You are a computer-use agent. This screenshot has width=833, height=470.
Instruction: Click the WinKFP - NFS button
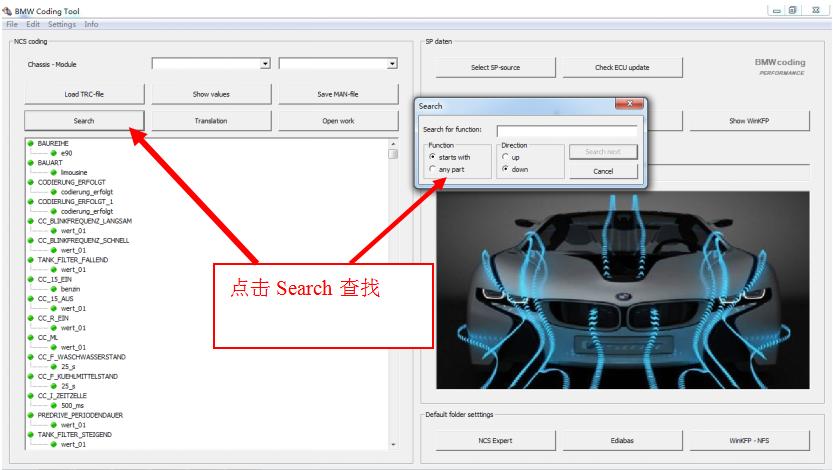[x=749, y=440]
